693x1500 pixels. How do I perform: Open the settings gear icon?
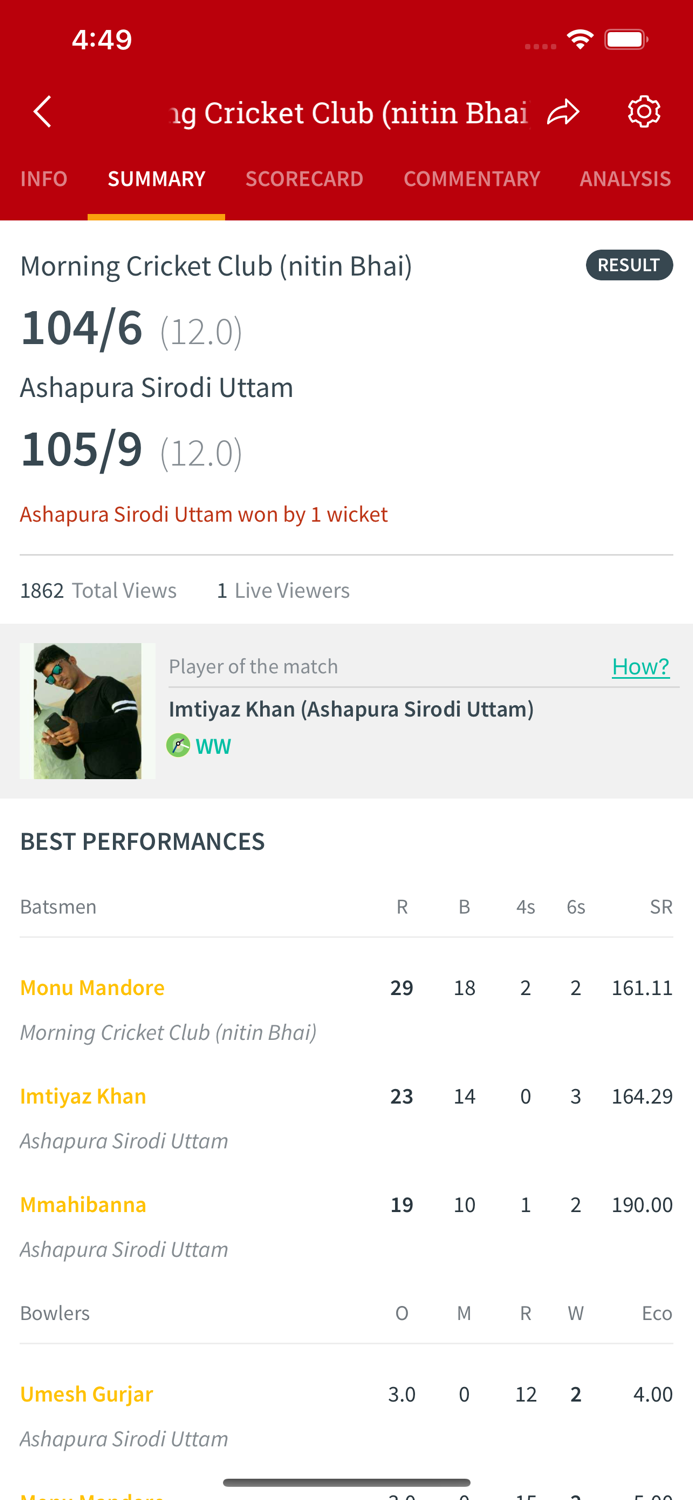point(644,112)
